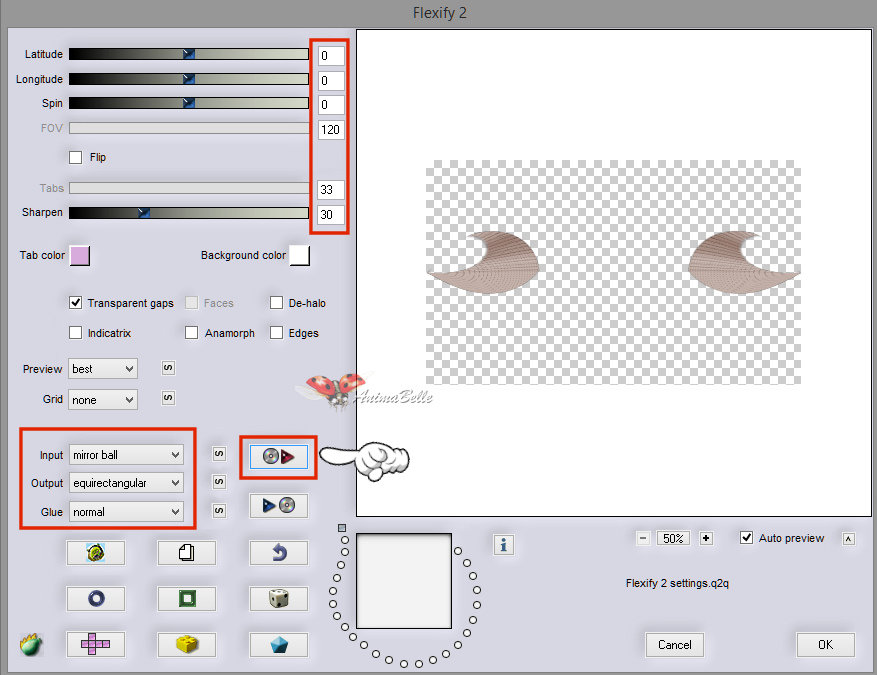Click the Spin slider track

(x=189, y=103)
